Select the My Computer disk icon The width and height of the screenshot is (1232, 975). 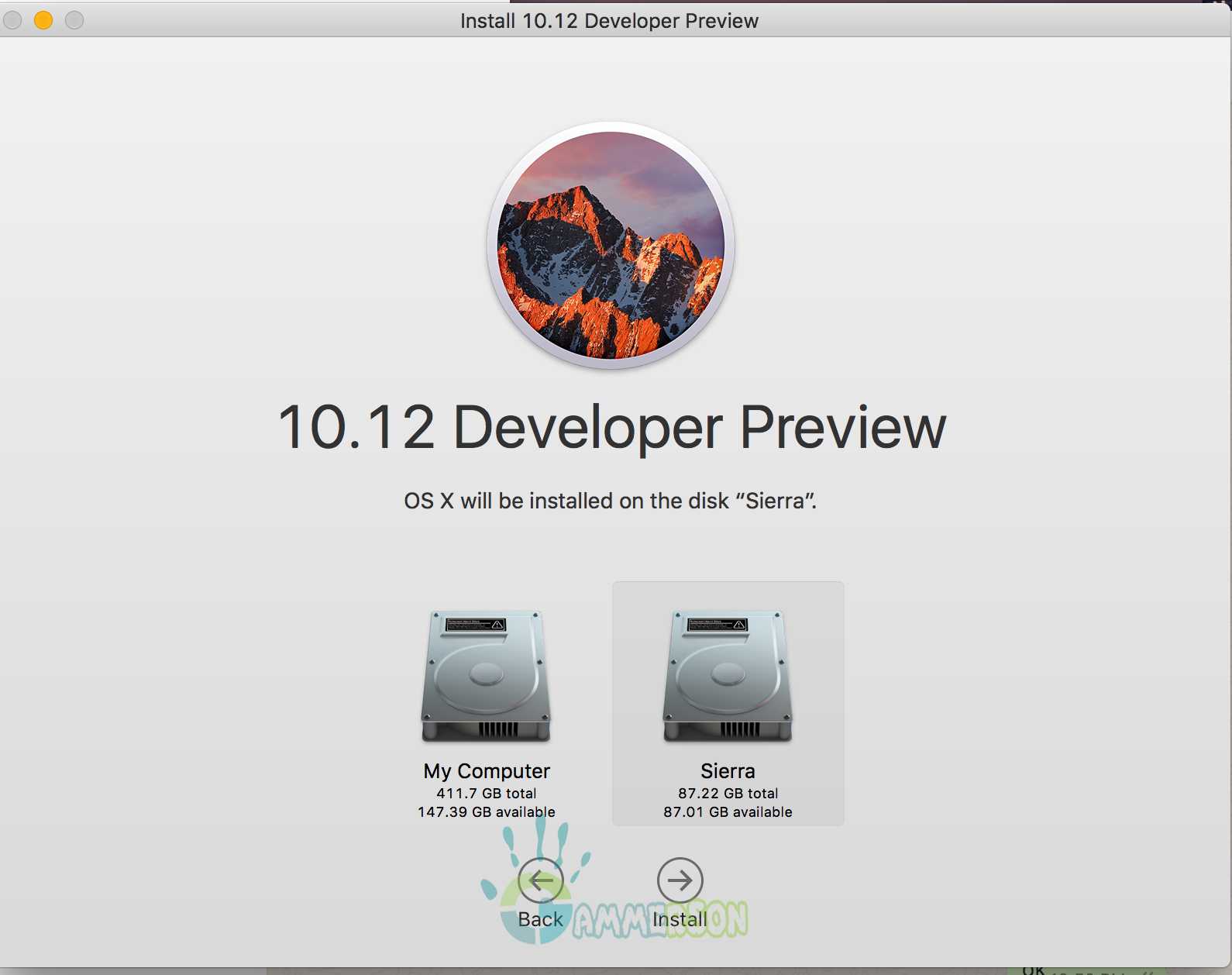(486, 675)
